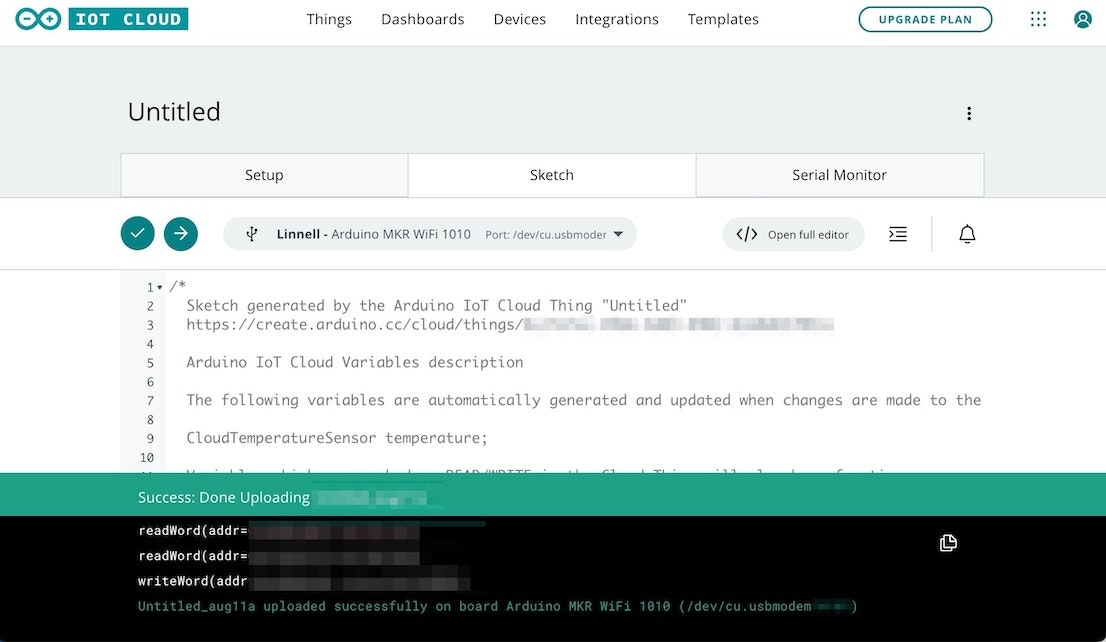The image size is (1106, 642).
Task: Go to Dashboards
Action: (x=423, y=19)
